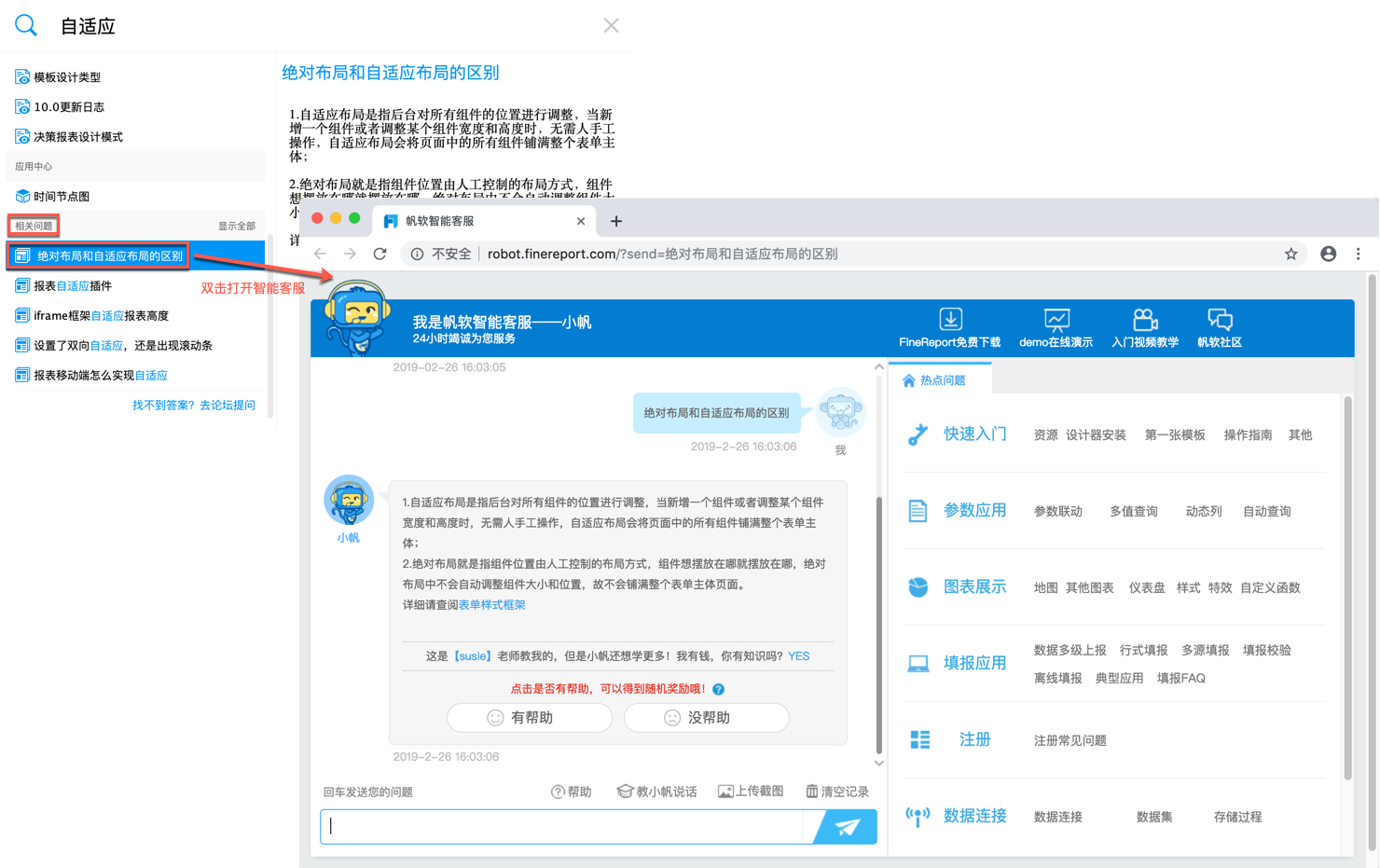Click 填报校验 topic
Image resolution: width=1380 pixels, height=868 pixels.
tap(1266, 651)
